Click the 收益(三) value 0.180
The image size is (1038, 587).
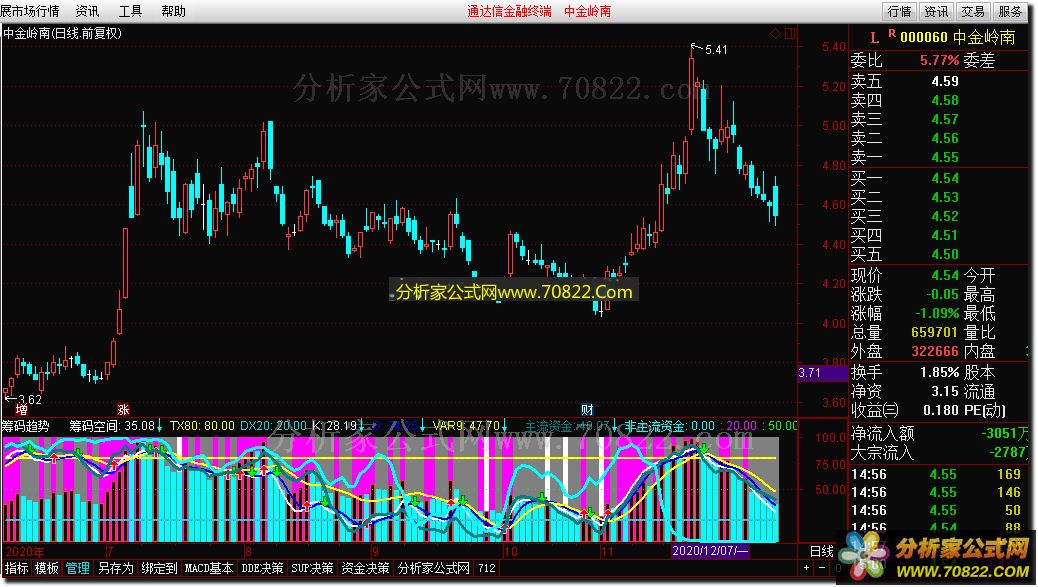point(941,410)
